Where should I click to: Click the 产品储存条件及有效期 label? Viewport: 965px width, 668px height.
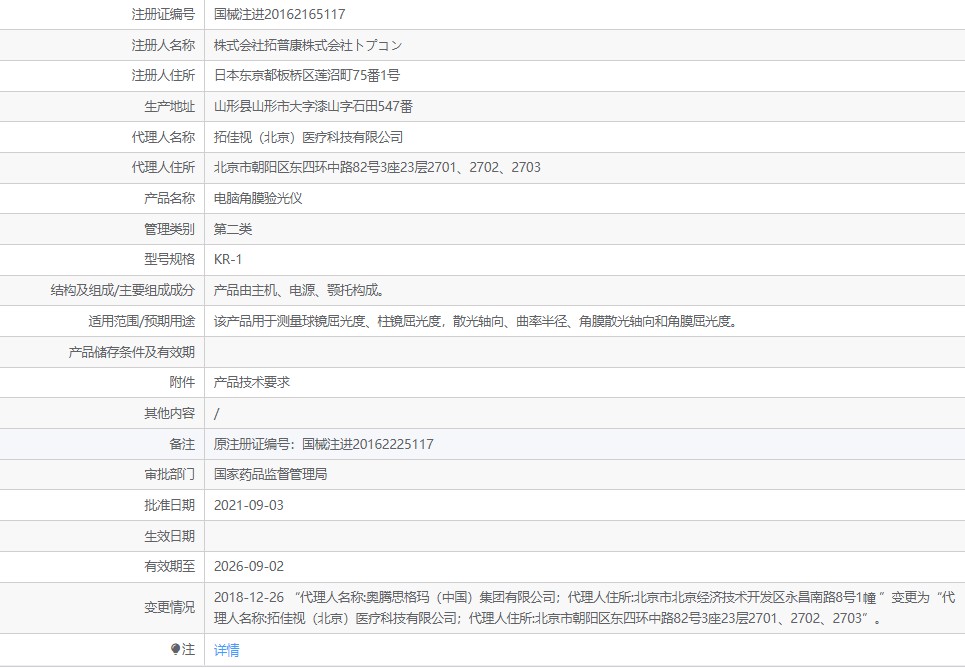(x=132, y=352)
